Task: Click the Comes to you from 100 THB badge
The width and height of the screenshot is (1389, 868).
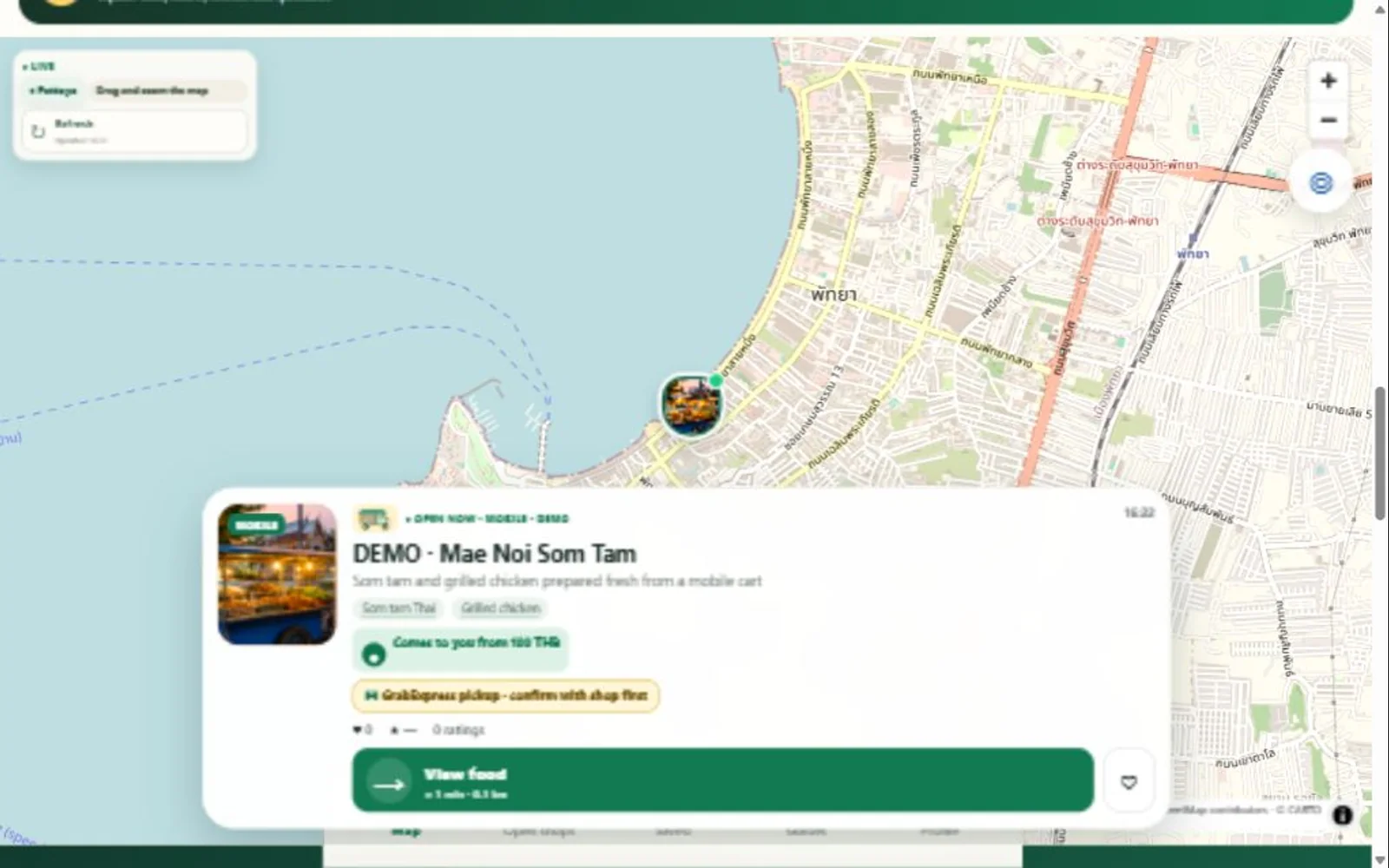Action: click(x=460, y=648)
